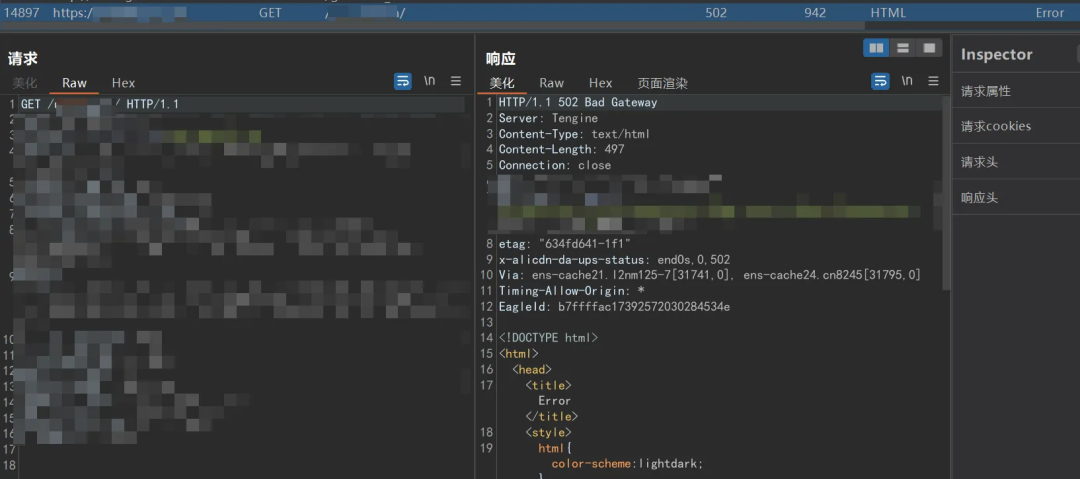Click the <!DOCTYPE html> line
The image size is (1080, 479).
coord(548,338)
